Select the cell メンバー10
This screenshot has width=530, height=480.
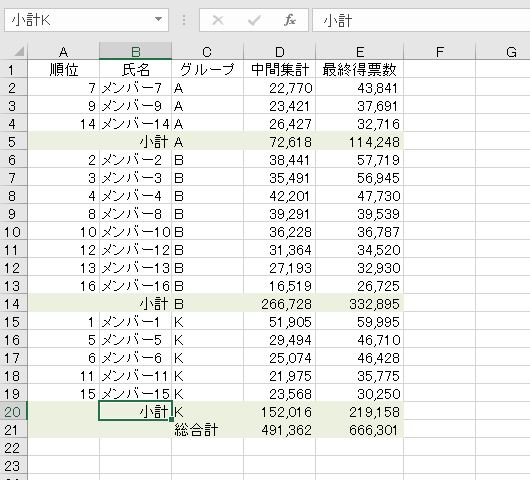click(x=136, y=232)
